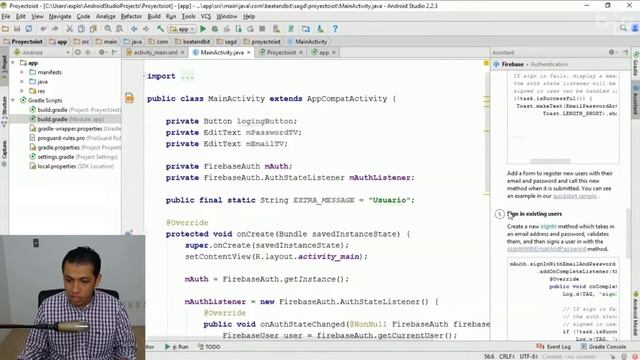Click the Make Project hammer icon
This screenshot has width=640, height=360.
coord(160,29)
